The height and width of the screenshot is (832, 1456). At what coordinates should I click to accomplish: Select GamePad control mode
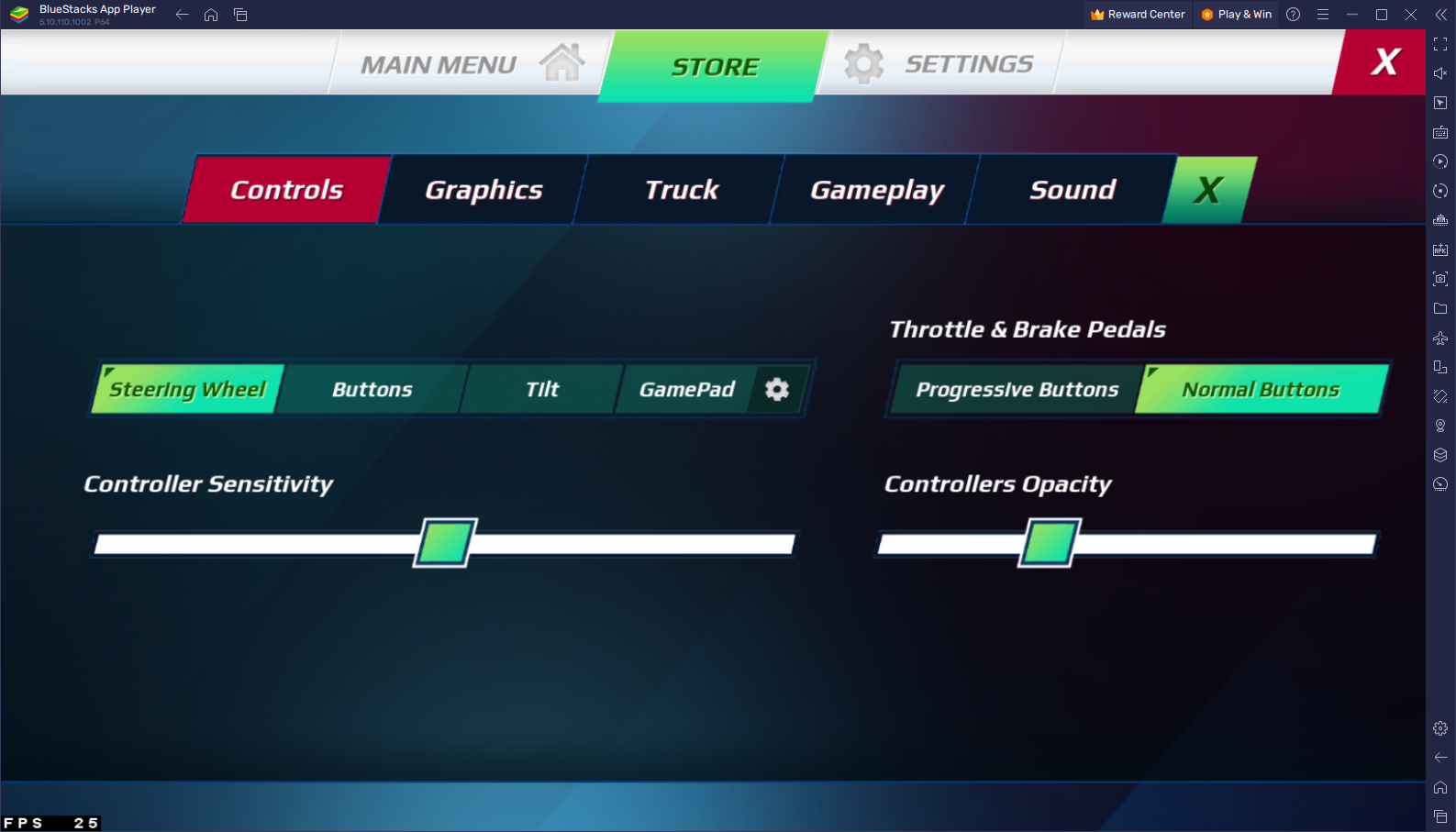687,389
